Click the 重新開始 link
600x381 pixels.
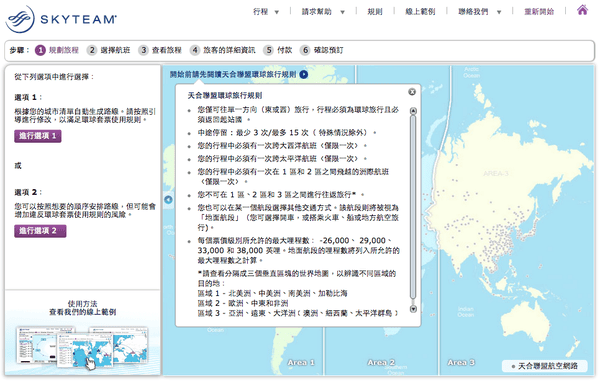tap(539, 12)
